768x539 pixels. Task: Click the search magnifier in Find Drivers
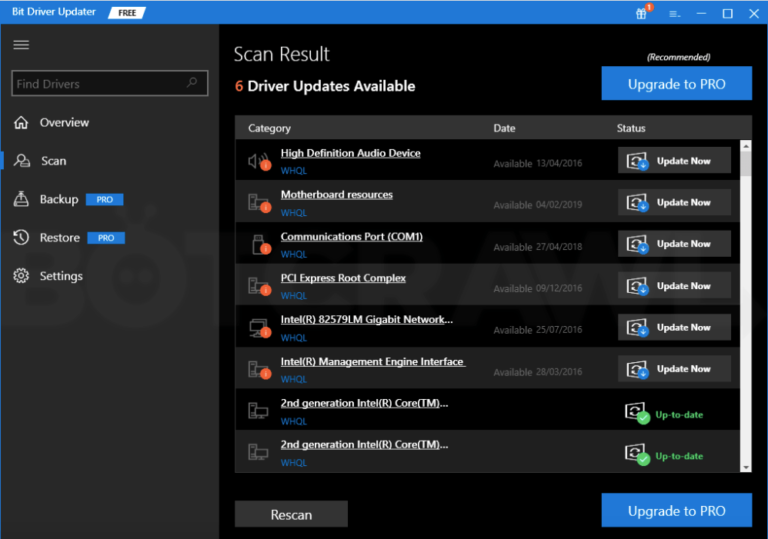(x=192, y=82)
